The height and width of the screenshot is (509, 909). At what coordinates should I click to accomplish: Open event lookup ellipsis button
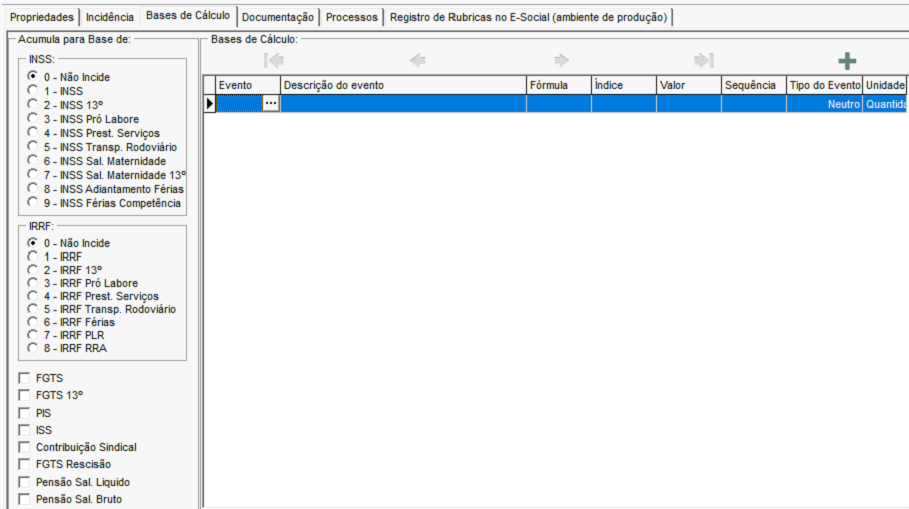271,103
